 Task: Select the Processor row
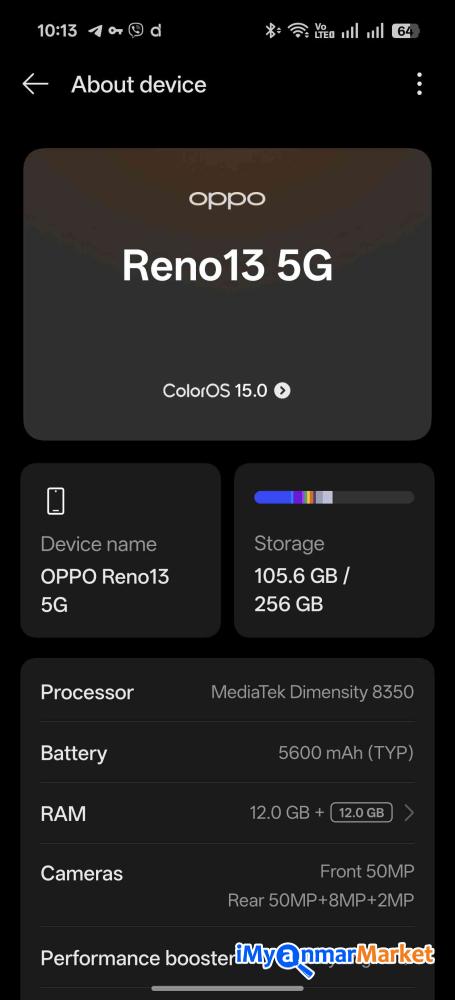[x=227, y=692]
